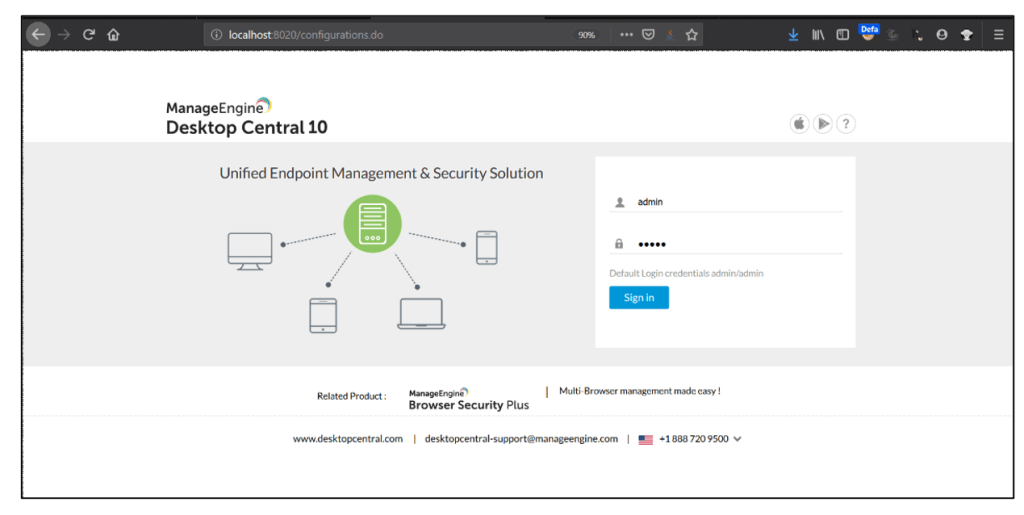Click the +1 888 720 9500 phone number
The height and width of the screenshot is (515, 1024).
(x=694, y=439)
